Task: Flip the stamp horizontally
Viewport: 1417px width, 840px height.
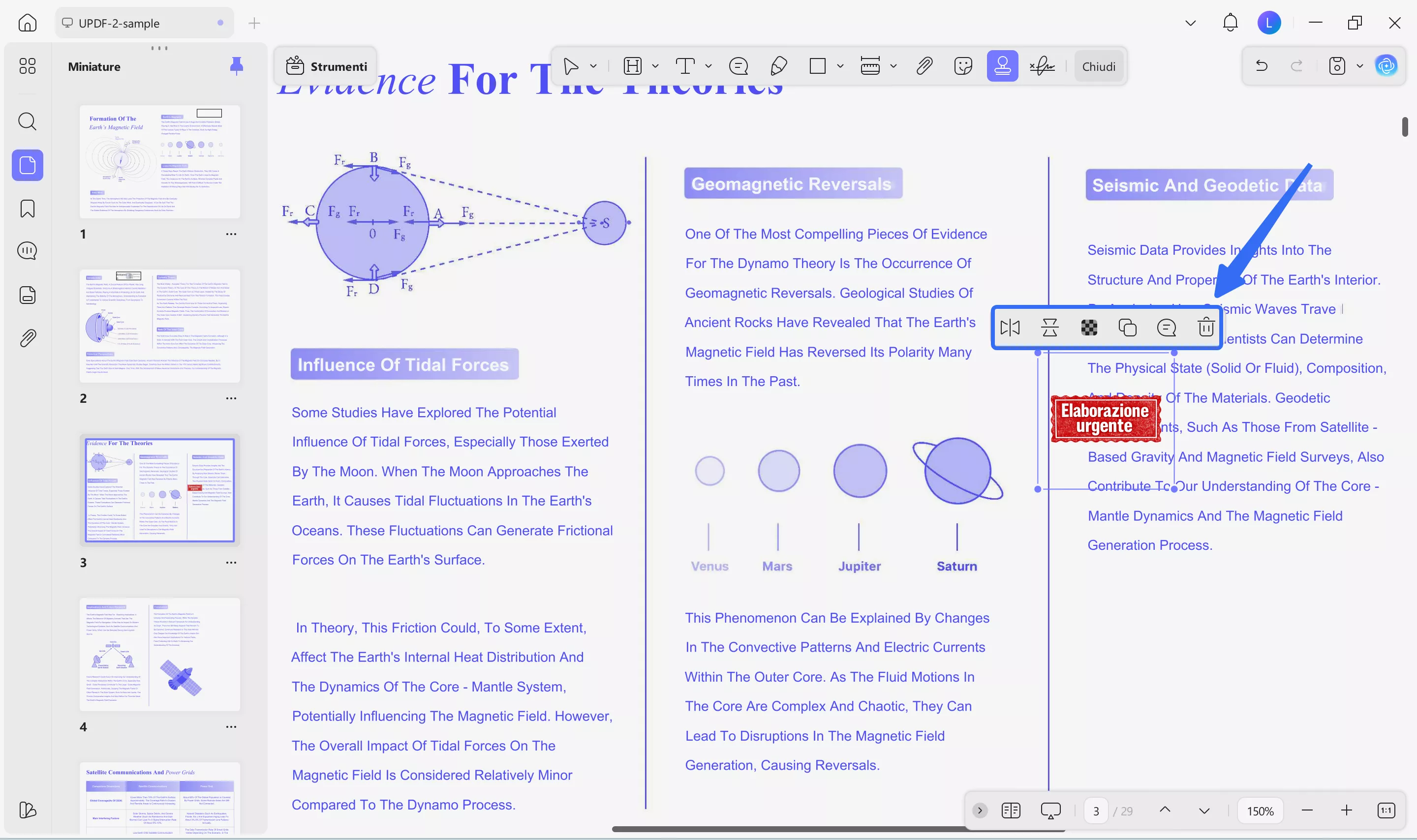Action: [1010, 327]
